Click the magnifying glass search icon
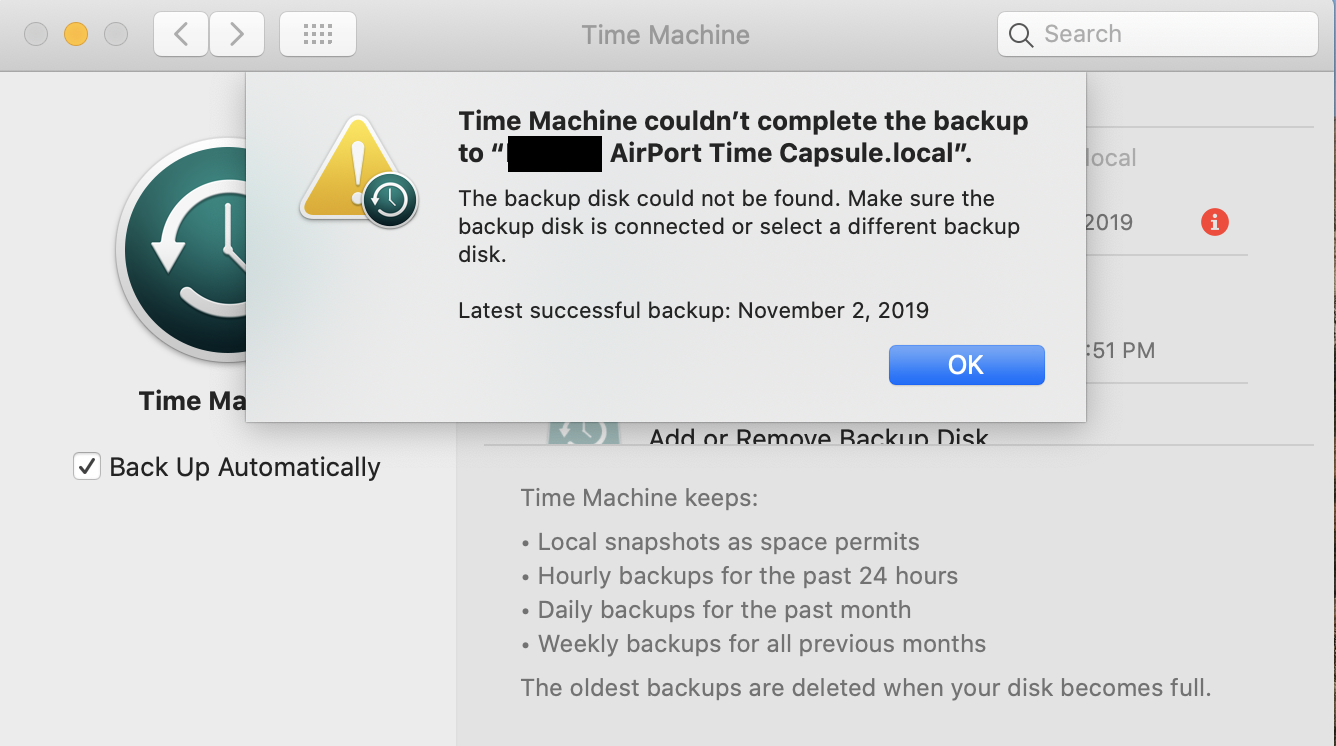 [1020, 34]
